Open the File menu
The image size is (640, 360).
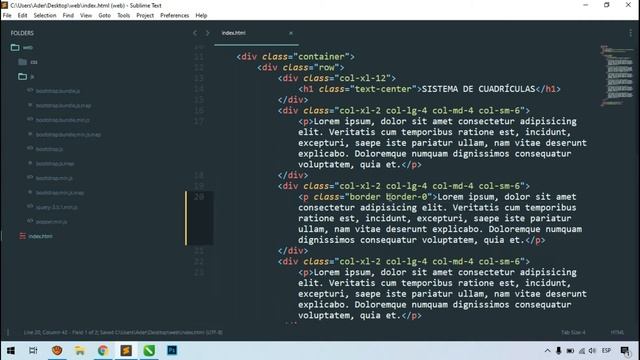tap(7, 16)
